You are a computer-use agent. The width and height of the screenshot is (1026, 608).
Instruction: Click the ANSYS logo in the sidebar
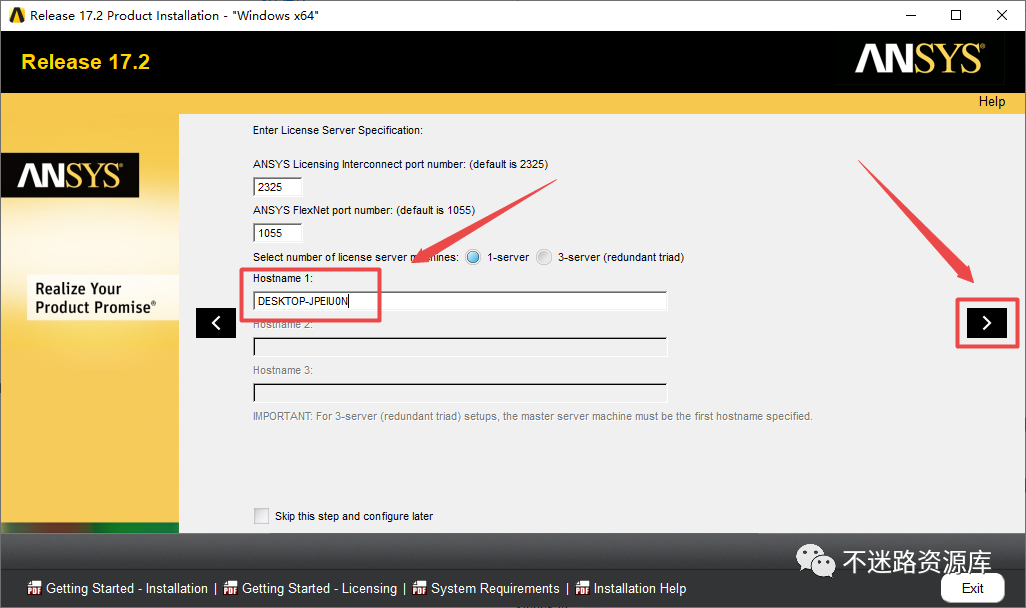(70, 175)
